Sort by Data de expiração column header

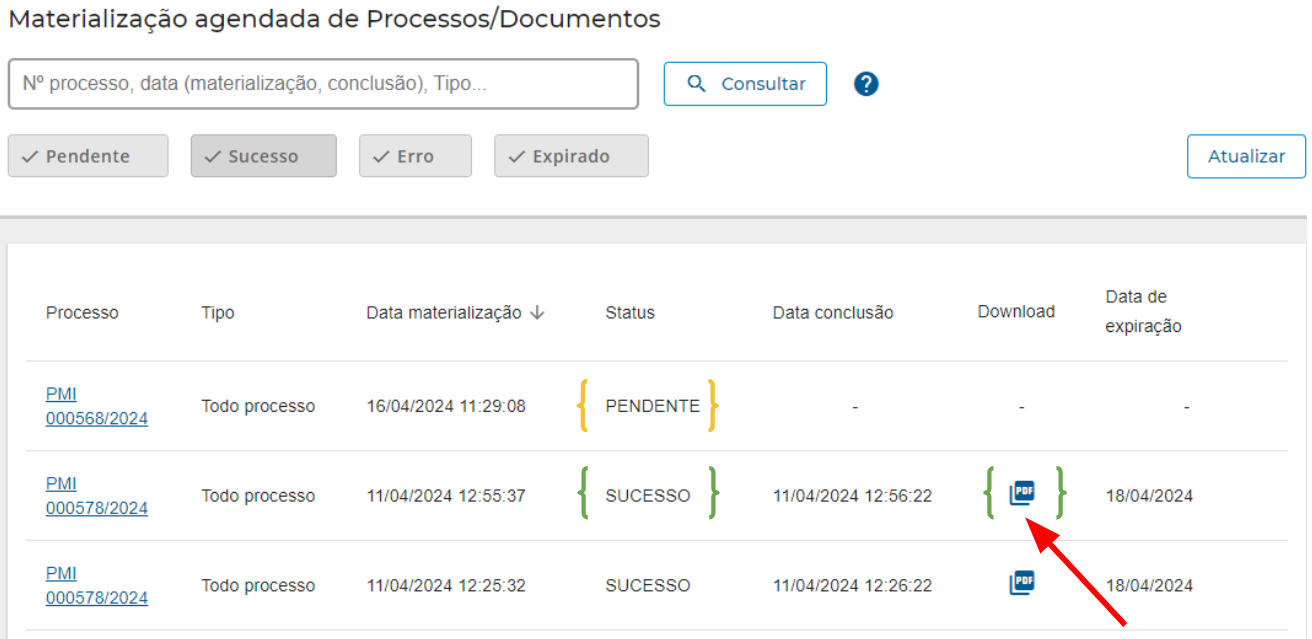[1143, 311]
